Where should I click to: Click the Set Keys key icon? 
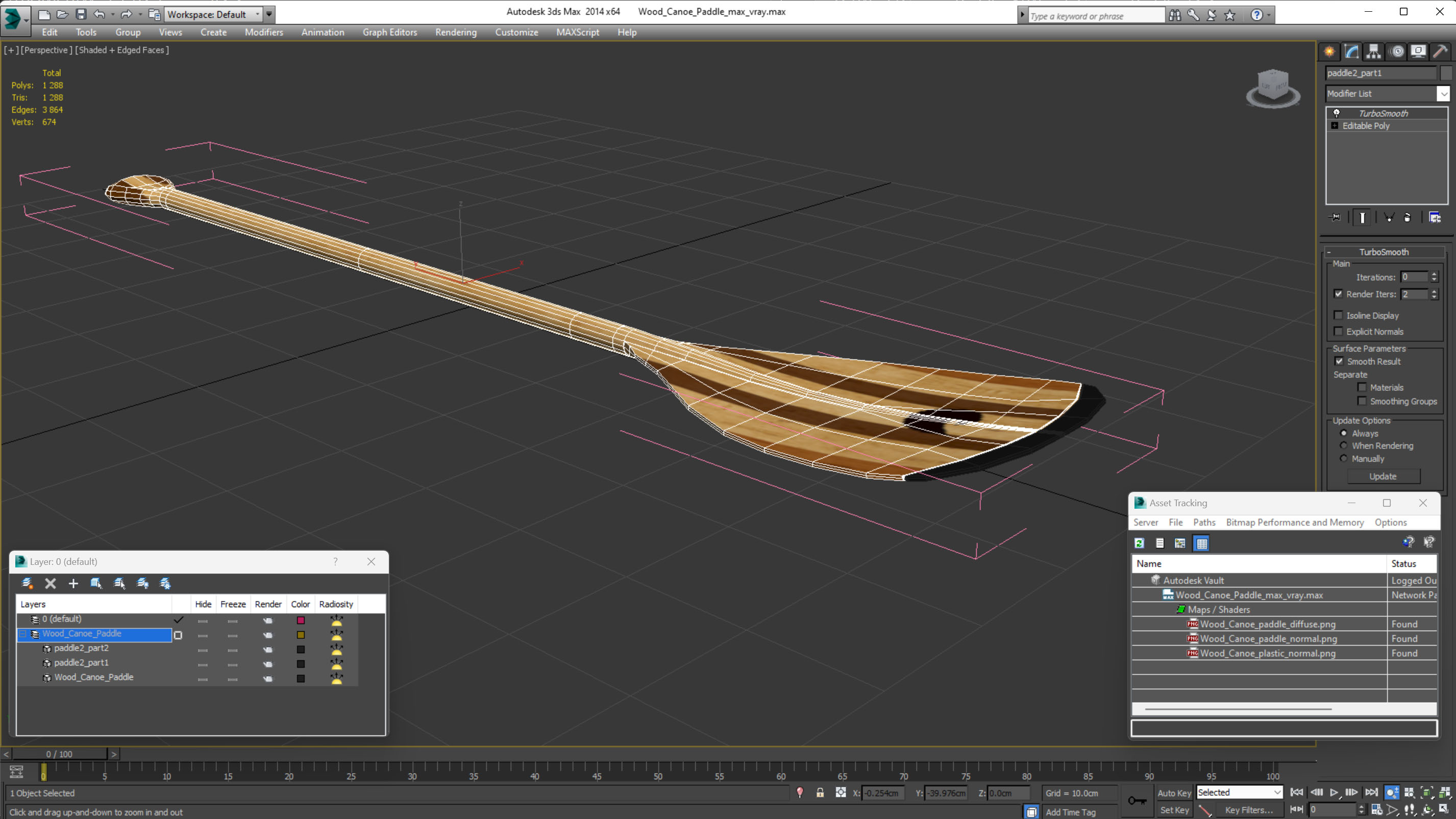1137,800
